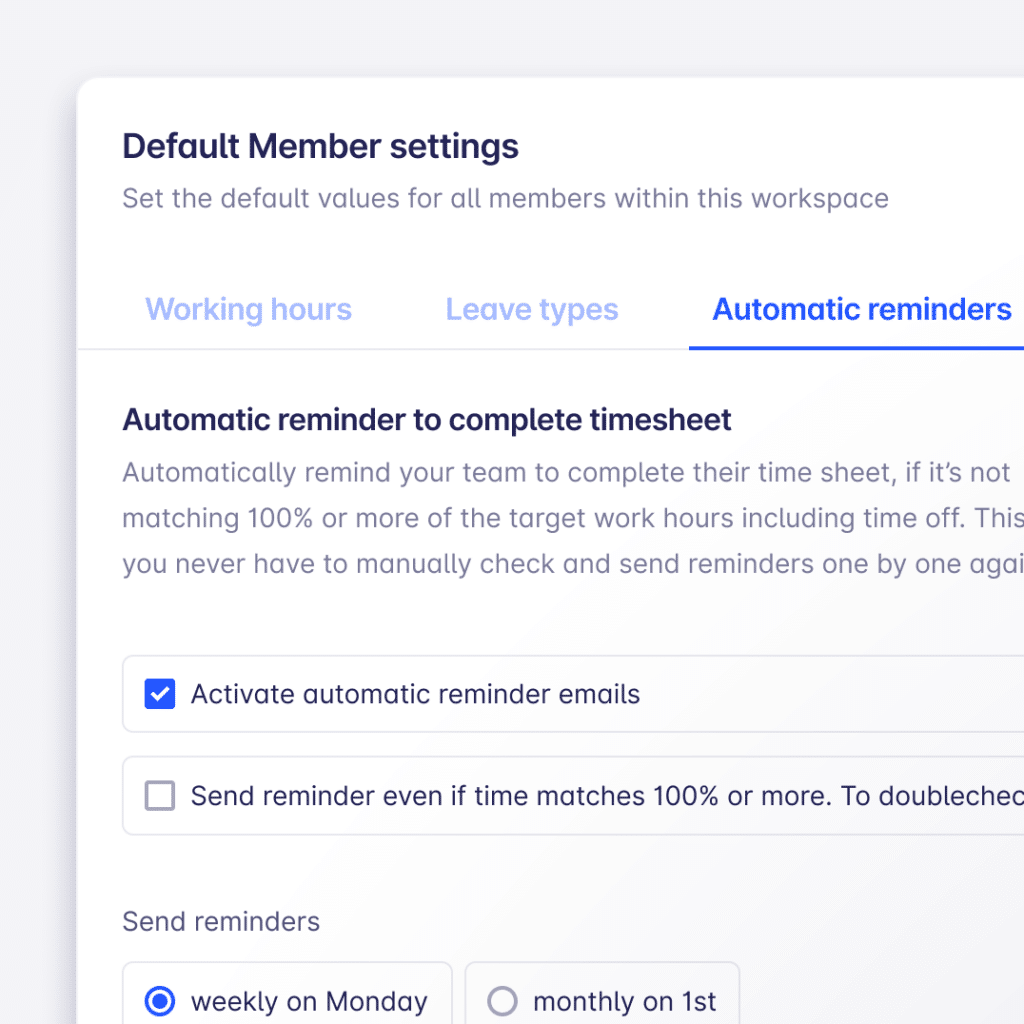This screenshot has width=1024, height=1024.
Task: Switch to the Working hours tab
Action: (x=248, y=310)
